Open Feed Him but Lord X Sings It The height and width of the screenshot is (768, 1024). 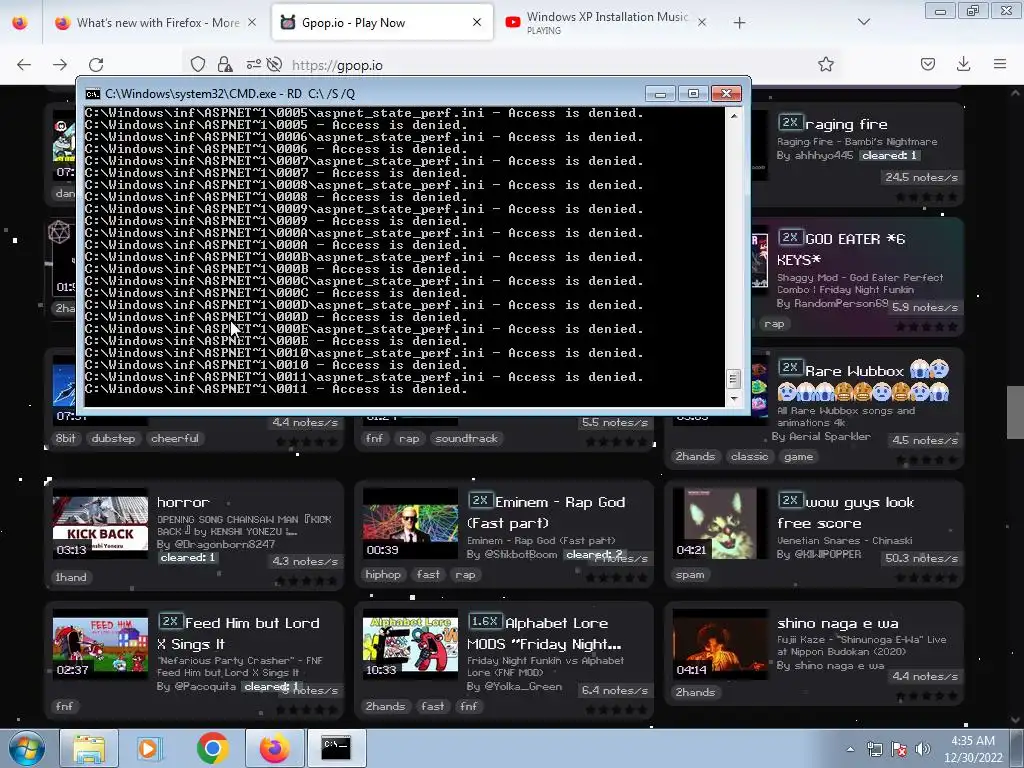[238, 633]
